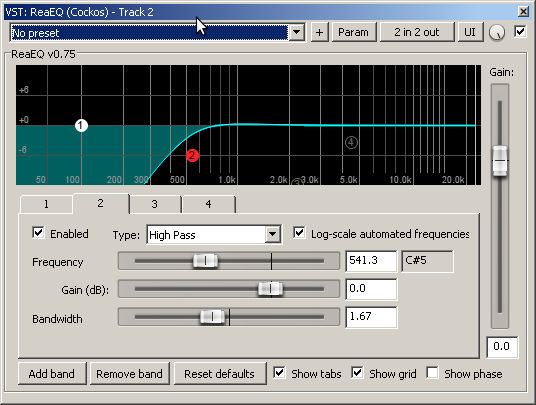Click the Bandwidth slider handle

point(212,316)
